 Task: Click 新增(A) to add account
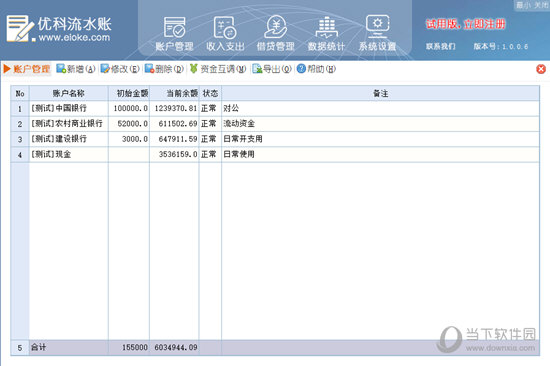pos(76,69)
